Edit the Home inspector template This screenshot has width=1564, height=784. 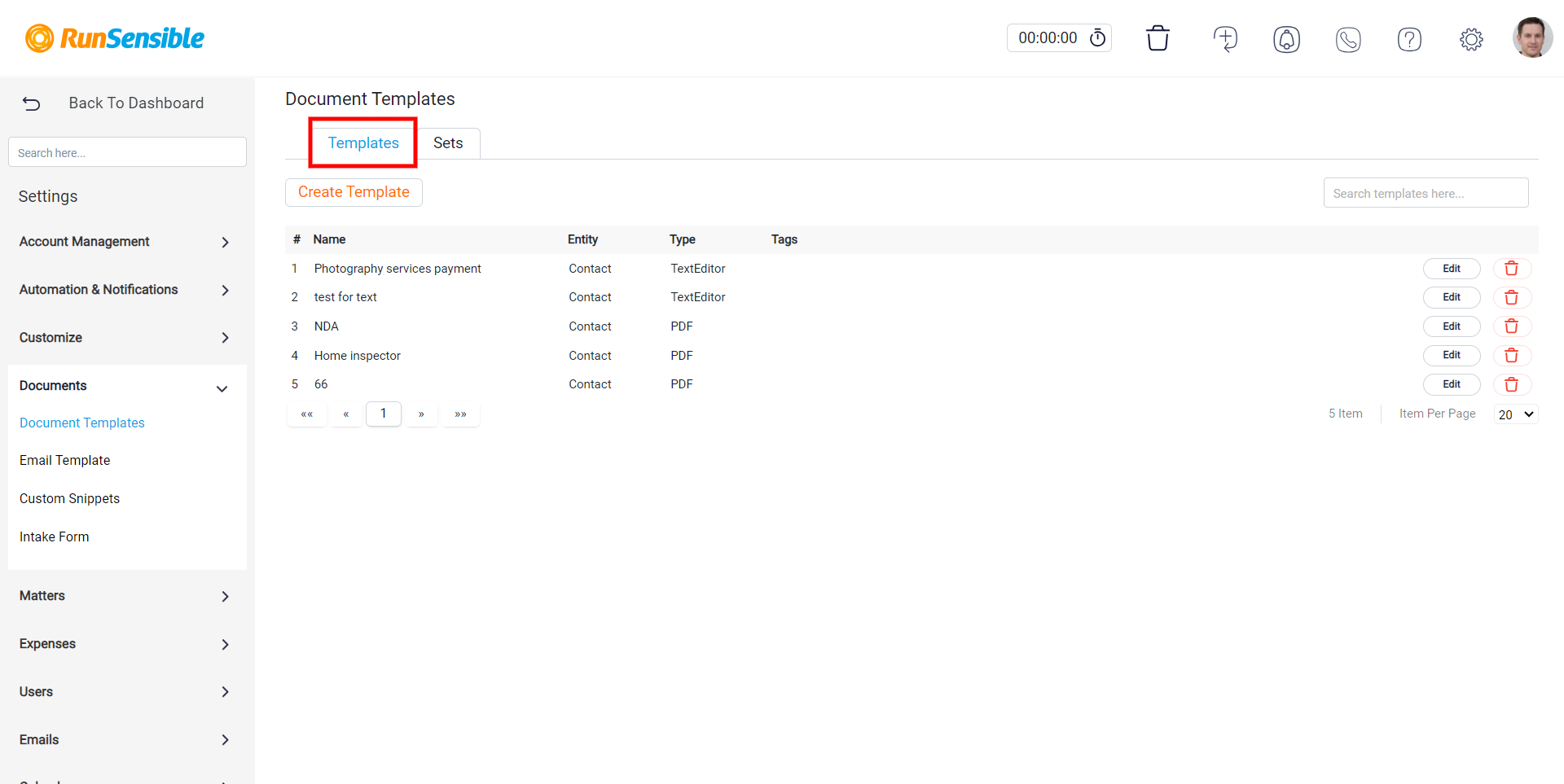pos(1452,355)
